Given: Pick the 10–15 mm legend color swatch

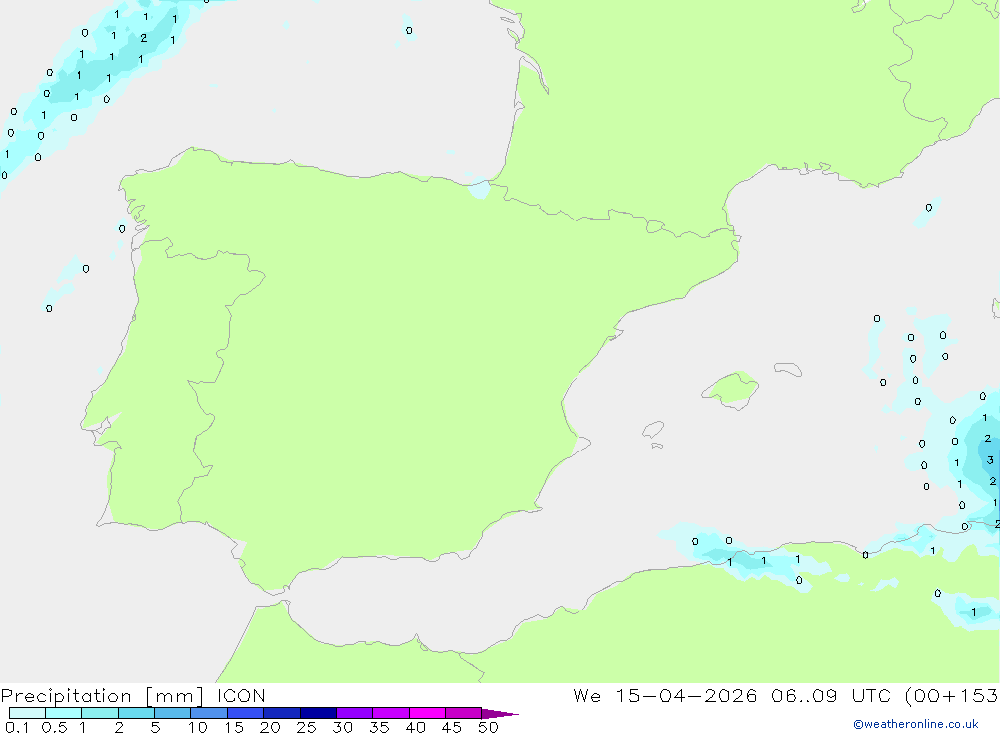Looking at the screenshot, I should pyautogui.click(x=209, y=713).
